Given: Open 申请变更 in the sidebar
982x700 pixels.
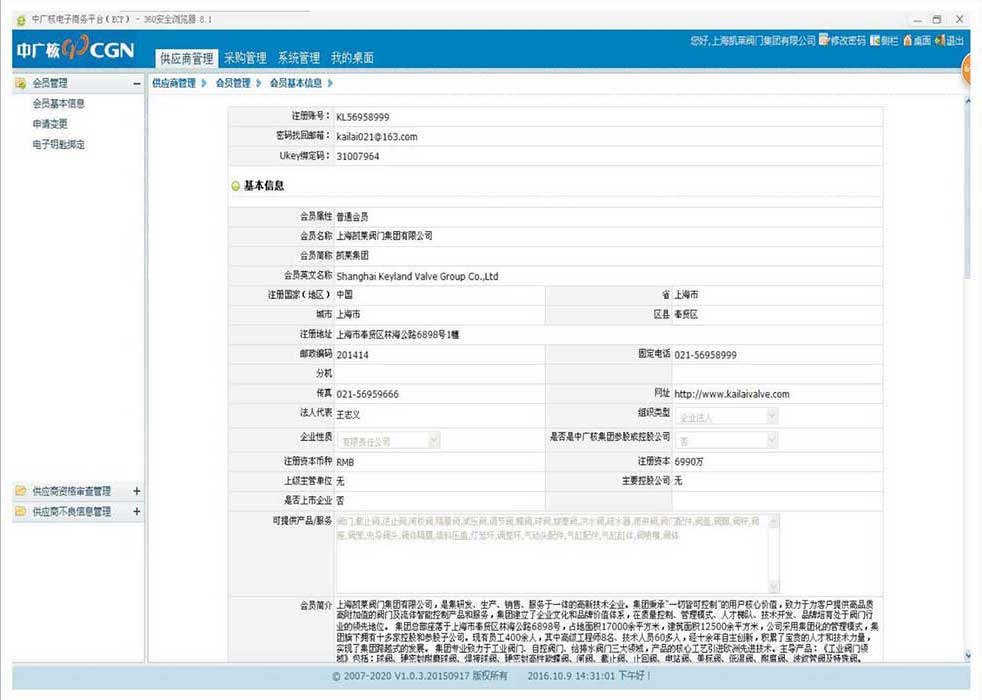Looking at the screenshot, I should point(50,124).
